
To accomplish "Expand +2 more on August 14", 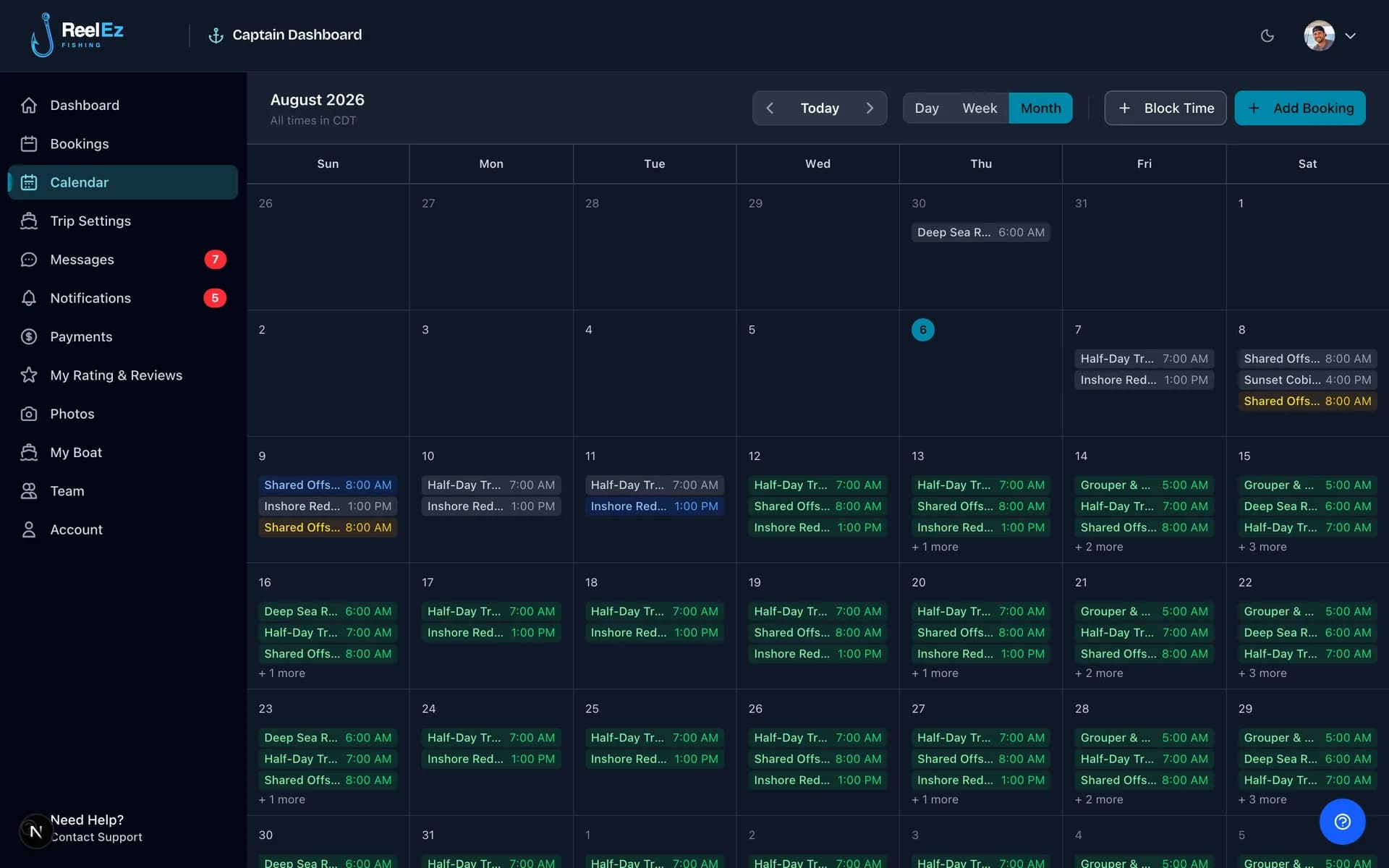I will [1099, 547].
